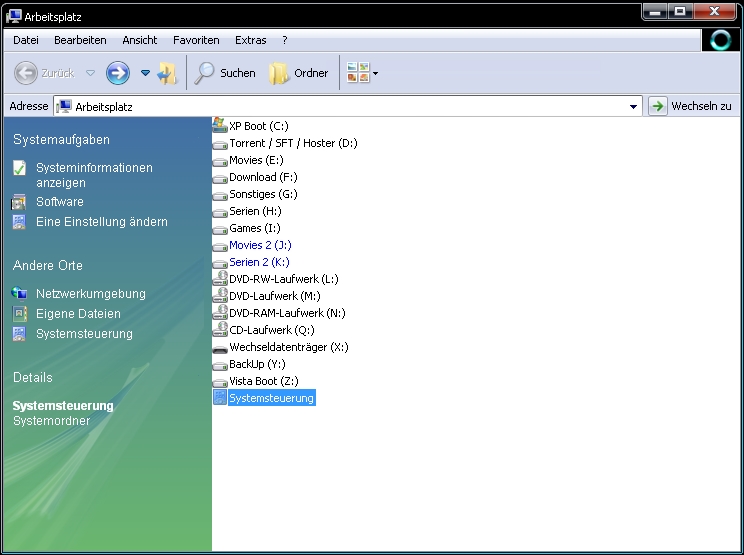
Task: Click Systeminformationen anzeigen link
Action: tap(94, 175)
